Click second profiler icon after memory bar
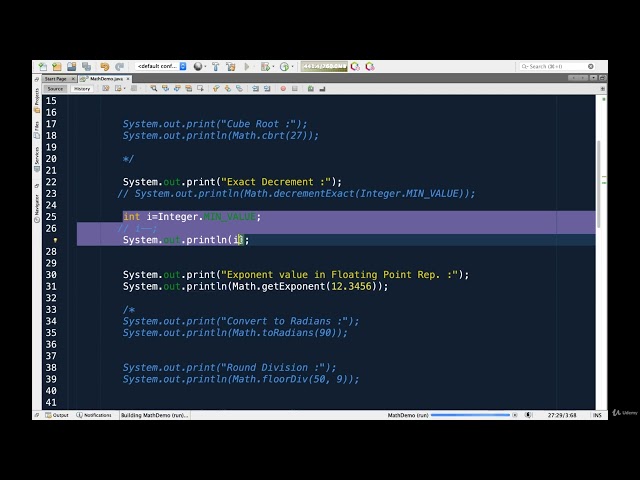640x480 pixels. click(x=370, y=67)
